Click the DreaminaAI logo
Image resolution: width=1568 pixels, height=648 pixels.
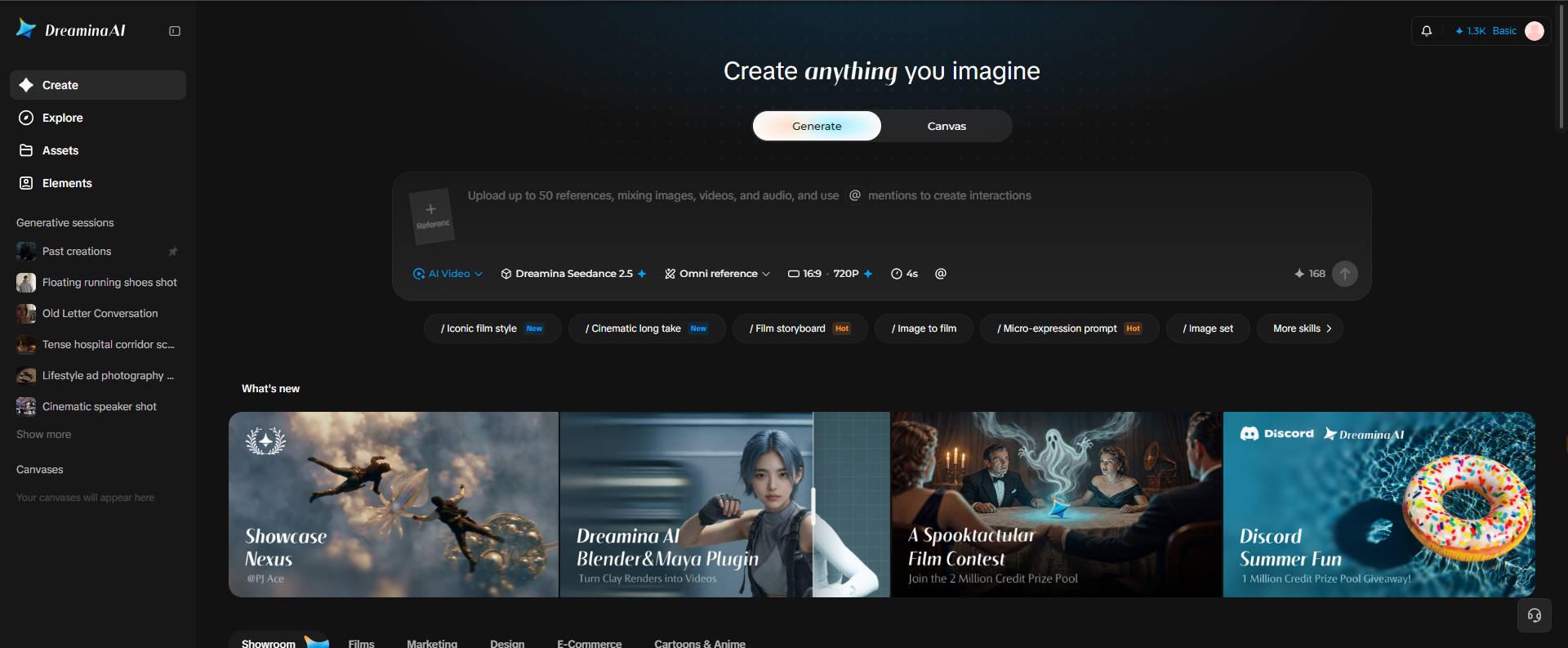pyautogui.click(x=71, y=30)
